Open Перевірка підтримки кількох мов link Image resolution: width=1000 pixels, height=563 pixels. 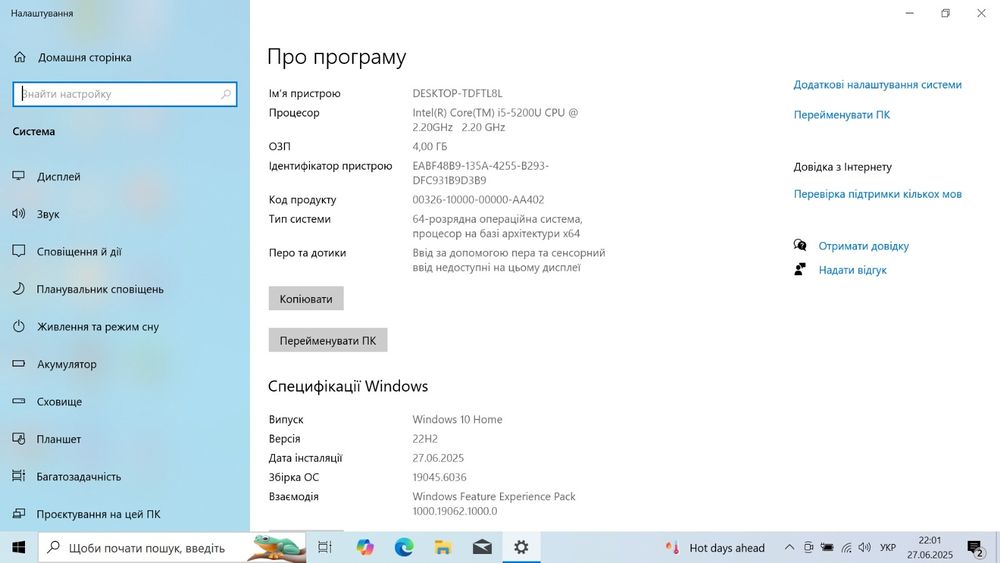tap(878, 194)
